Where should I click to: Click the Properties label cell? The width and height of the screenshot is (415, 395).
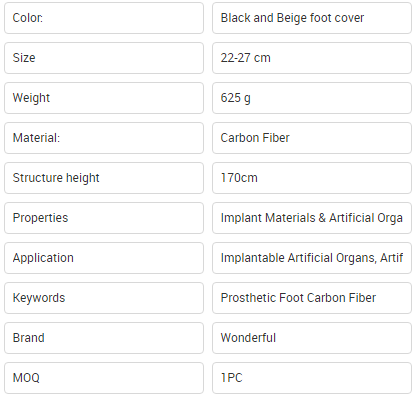click(x=104, y=218)
